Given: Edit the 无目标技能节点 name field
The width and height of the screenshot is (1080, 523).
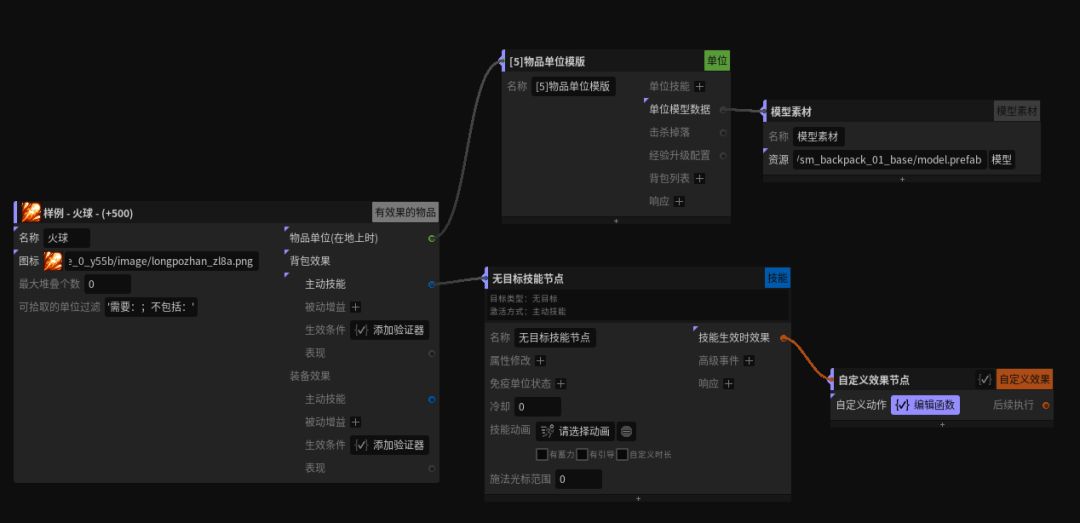Looking at the screenshot, I should click(x=555, y=337).
